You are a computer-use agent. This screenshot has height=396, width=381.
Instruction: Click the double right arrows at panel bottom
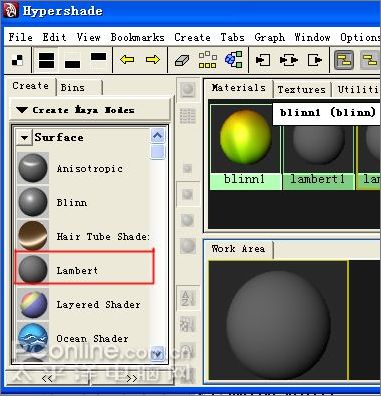132,378
